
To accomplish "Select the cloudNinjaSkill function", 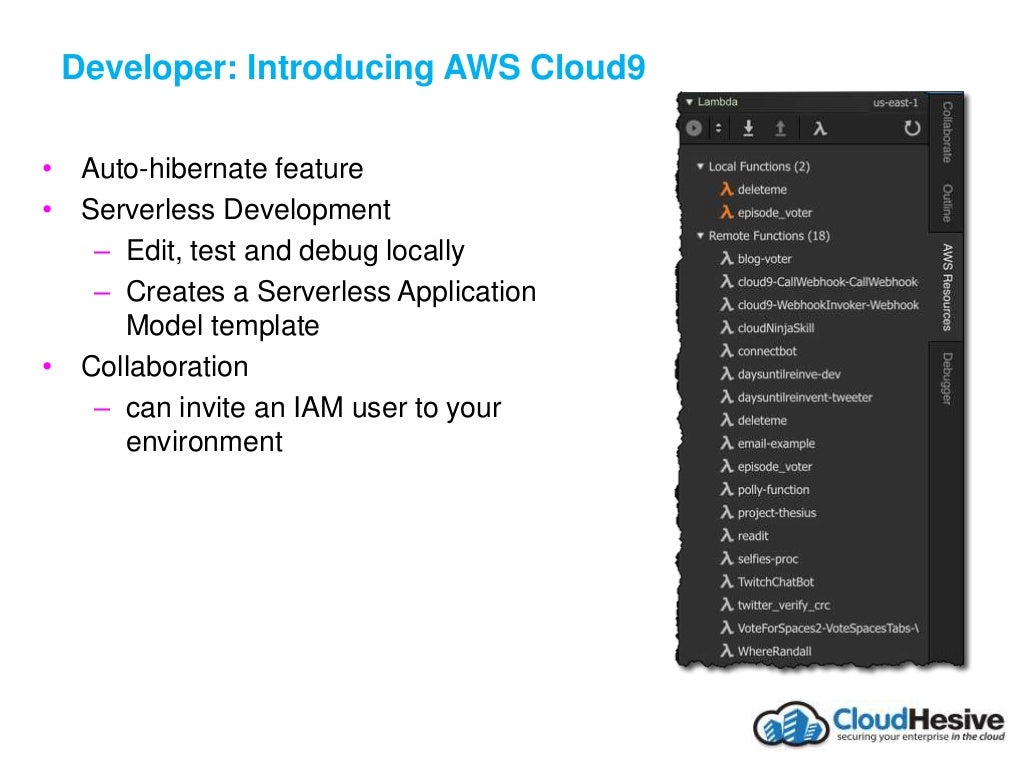I will 776,328.
